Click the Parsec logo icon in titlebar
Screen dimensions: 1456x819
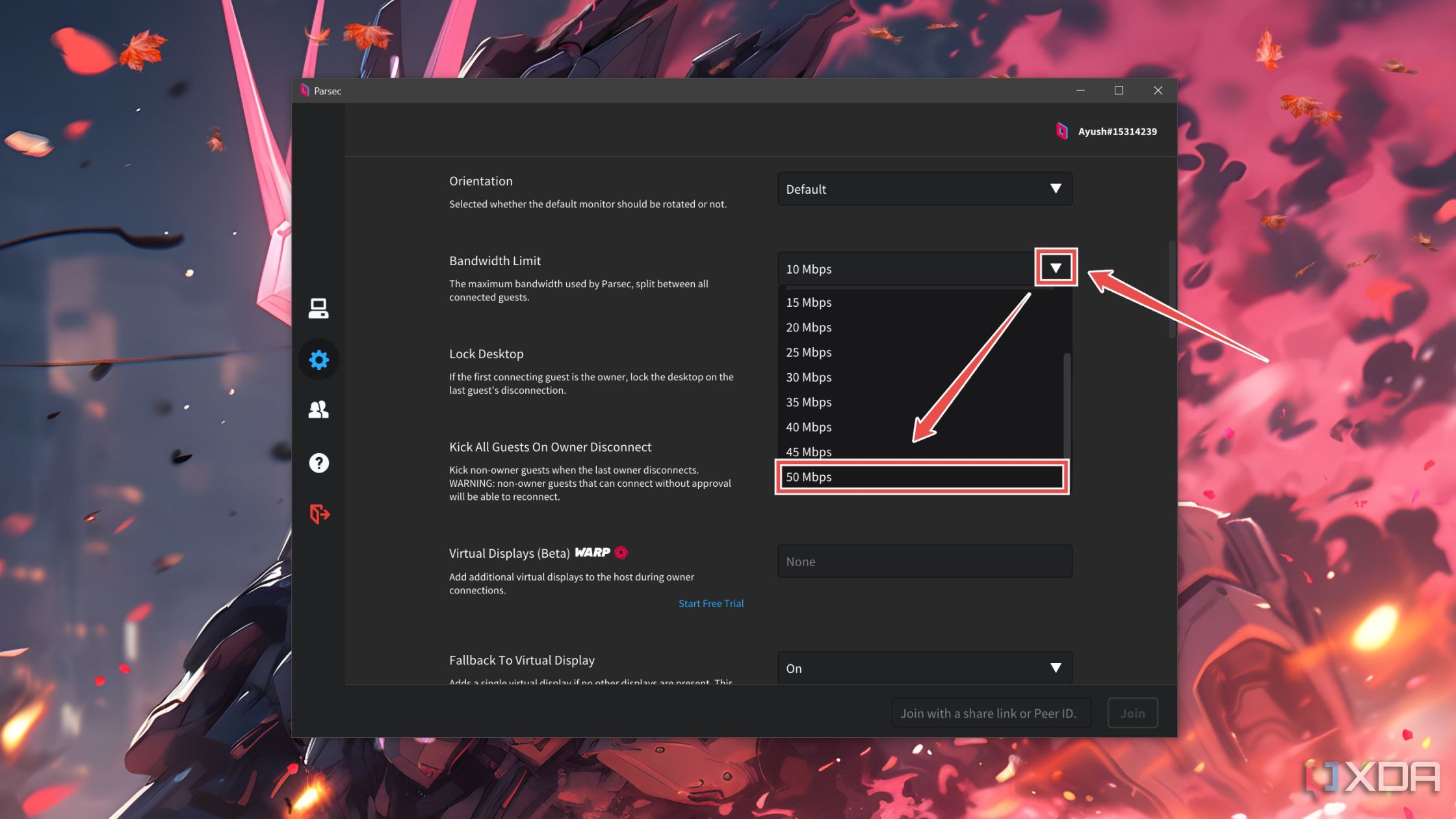pos(304,90)
